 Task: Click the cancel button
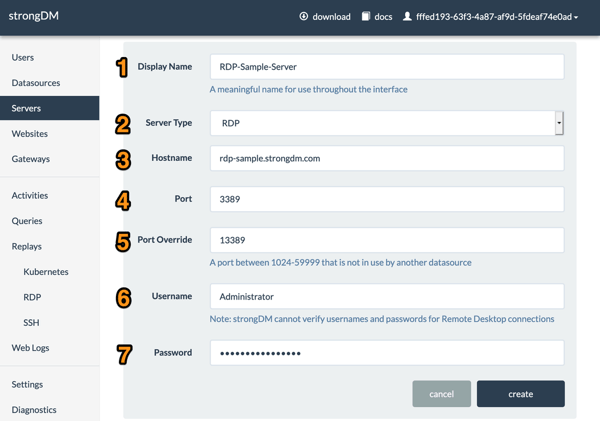click(x=442, y=394)
